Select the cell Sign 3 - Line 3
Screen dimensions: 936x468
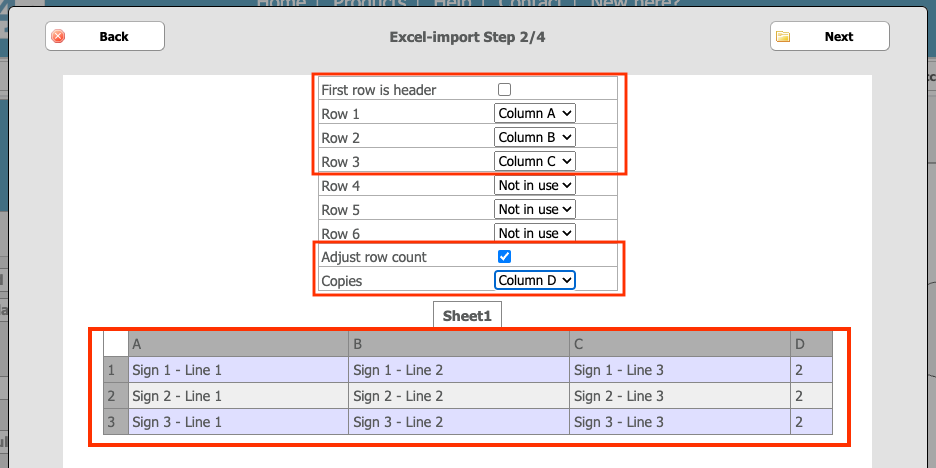[x=680, y=422]
